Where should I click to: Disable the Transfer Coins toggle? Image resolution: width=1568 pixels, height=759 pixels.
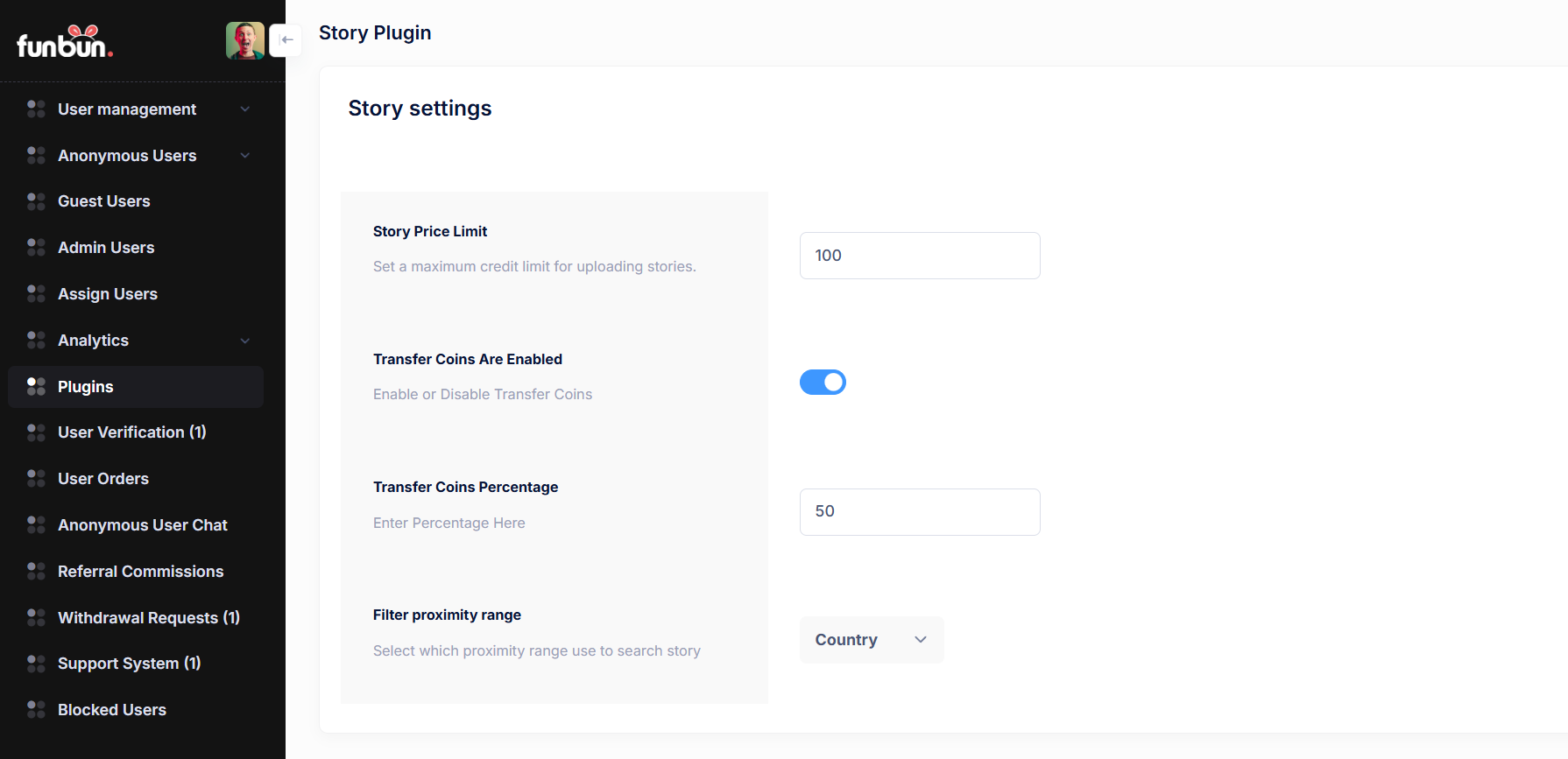point(823,383)
